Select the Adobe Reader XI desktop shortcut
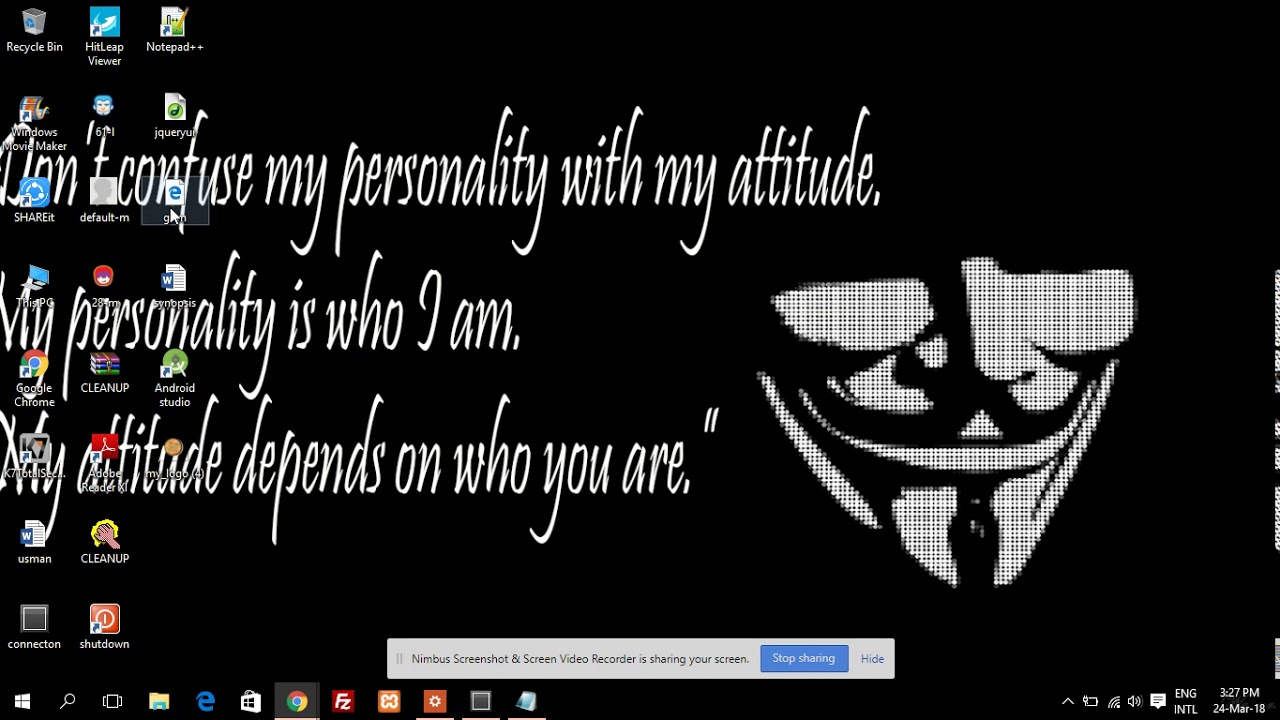Viewport: 1280px width, 720px height. click(104, 464)
